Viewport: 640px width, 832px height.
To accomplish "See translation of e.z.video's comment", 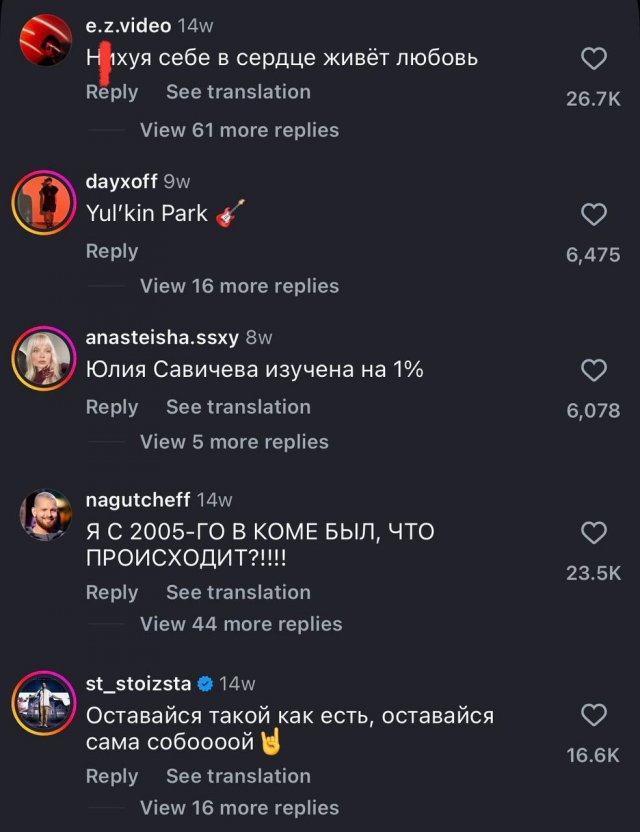I will 238,91.
